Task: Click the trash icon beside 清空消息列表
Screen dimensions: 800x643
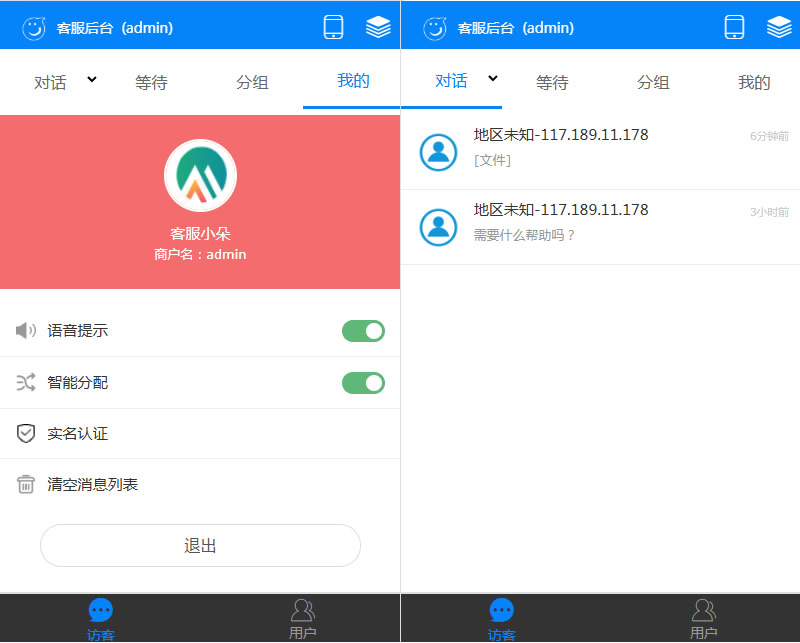Action: click(x=26, y=484)
